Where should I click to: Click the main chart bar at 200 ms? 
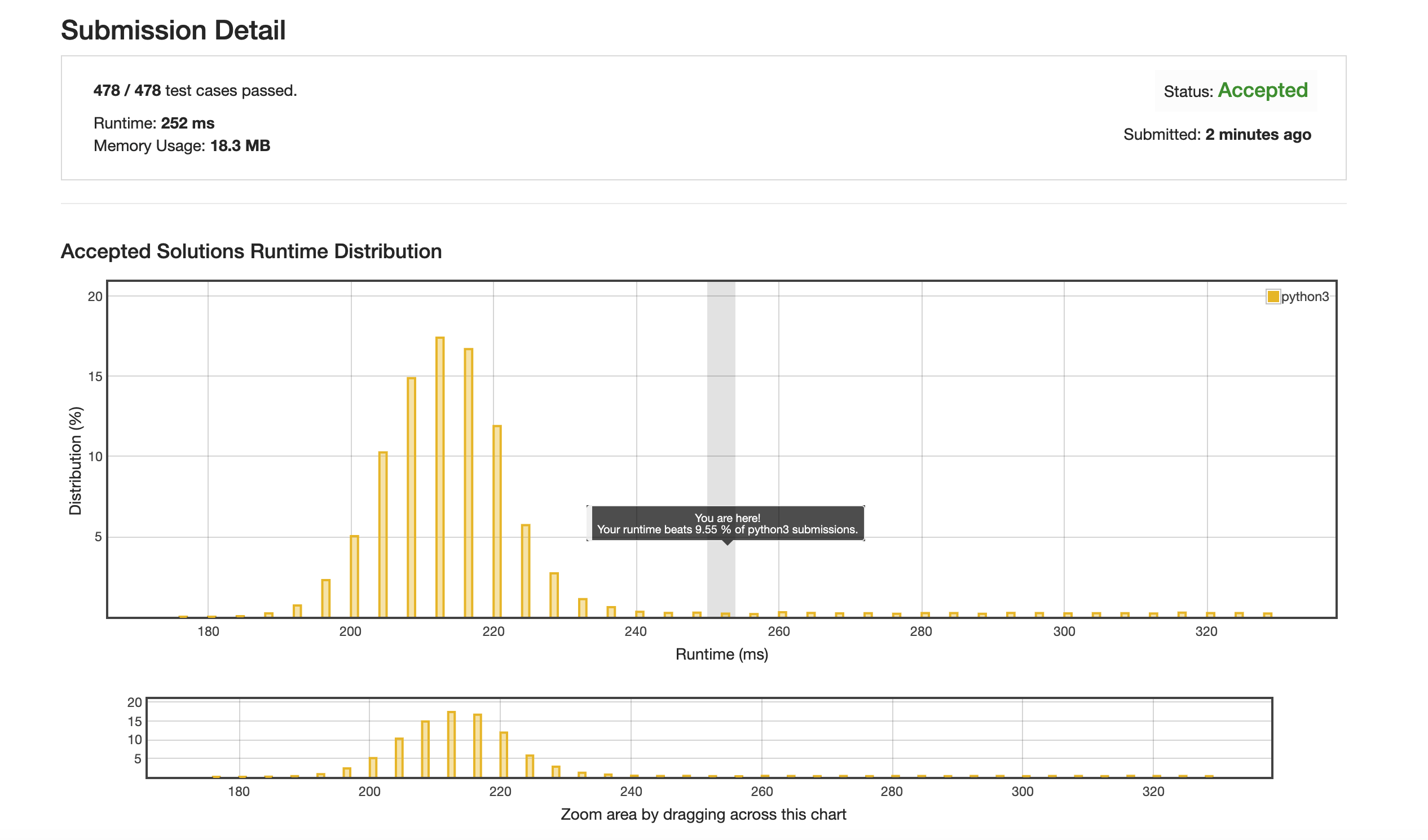355,577
